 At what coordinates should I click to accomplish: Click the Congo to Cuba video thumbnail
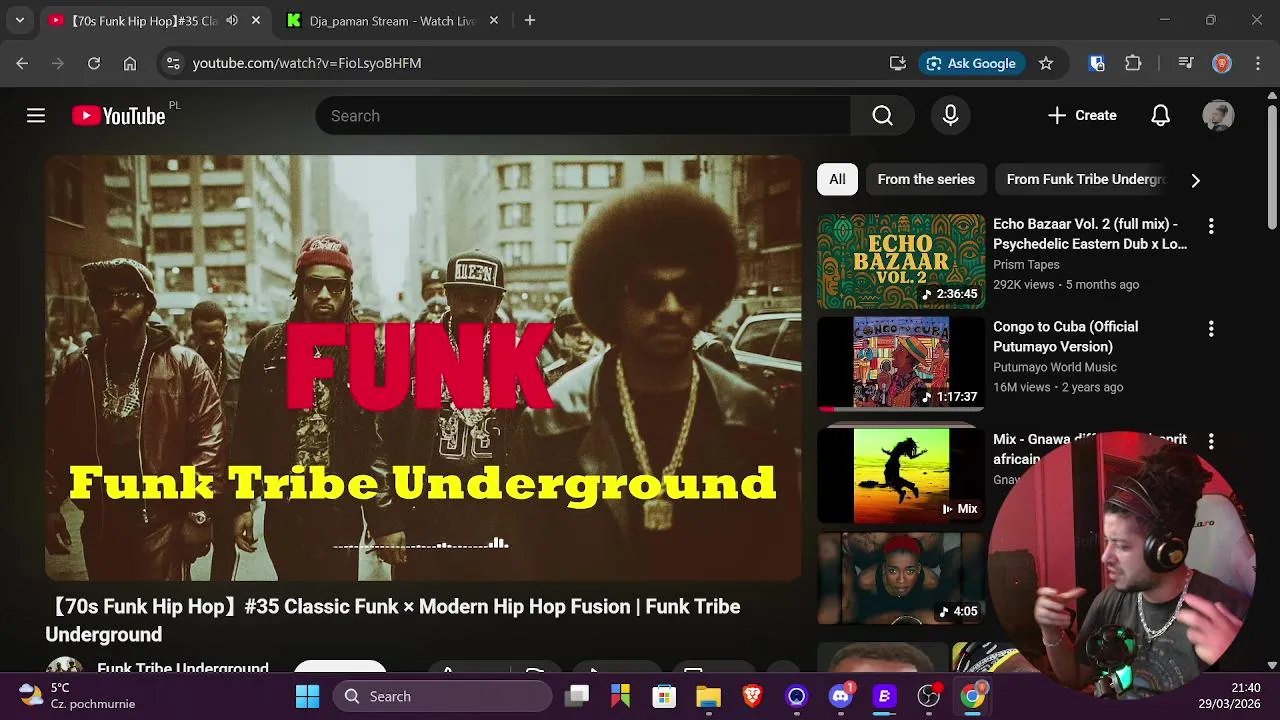click(901, 363)
